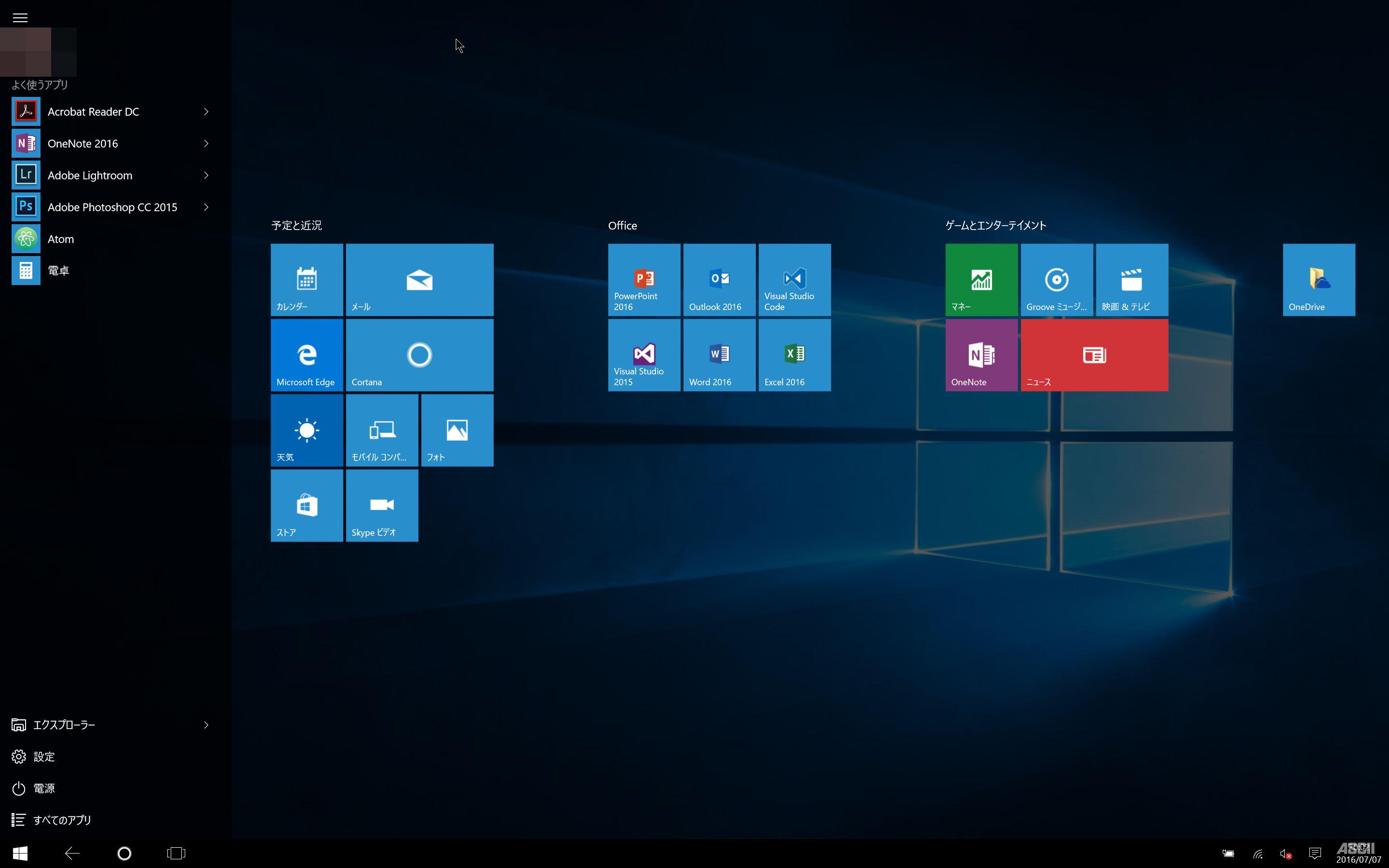
Task: Expand OneNote 2016 jump list arrow
Action: click(x=206, y=144)
